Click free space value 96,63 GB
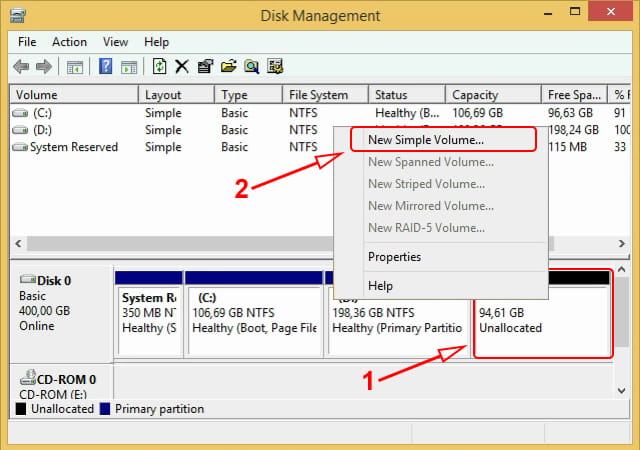 click(x=570, y=113)
